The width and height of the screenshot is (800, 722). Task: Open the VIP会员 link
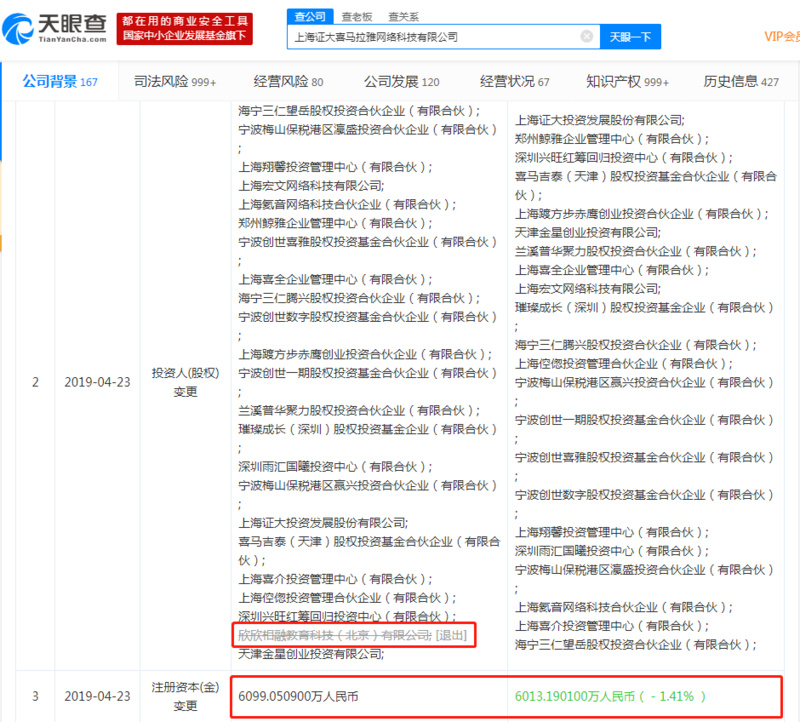[x=782, y=36]
